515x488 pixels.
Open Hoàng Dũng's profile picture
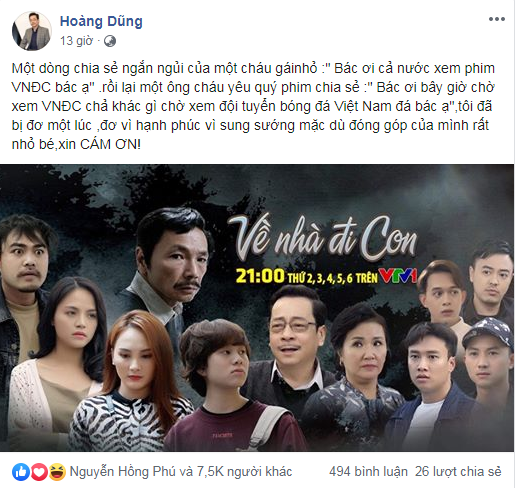(32, 31)
